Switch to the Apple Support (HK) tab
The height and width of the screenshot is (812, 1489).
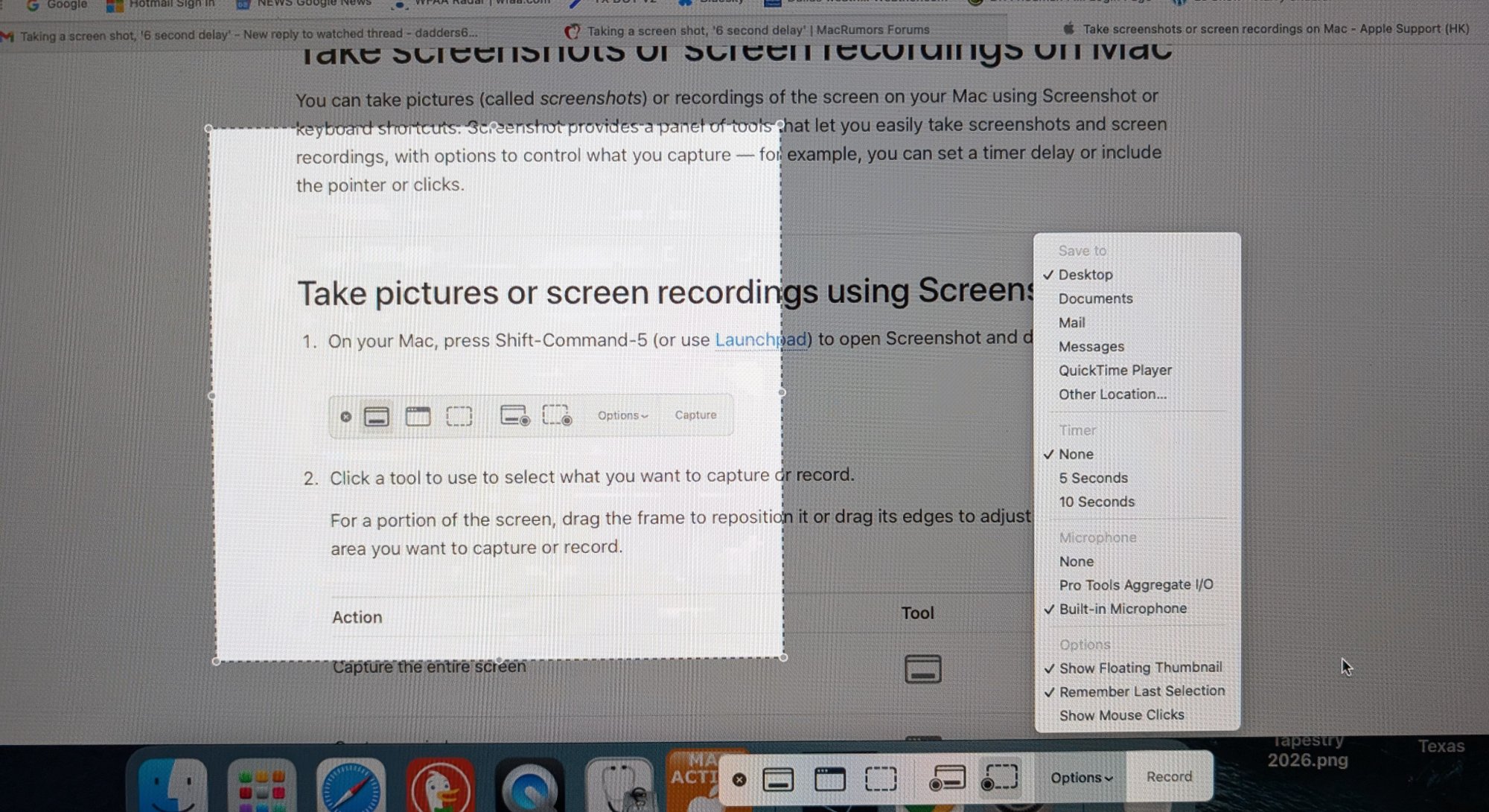tap(1266, 29)
